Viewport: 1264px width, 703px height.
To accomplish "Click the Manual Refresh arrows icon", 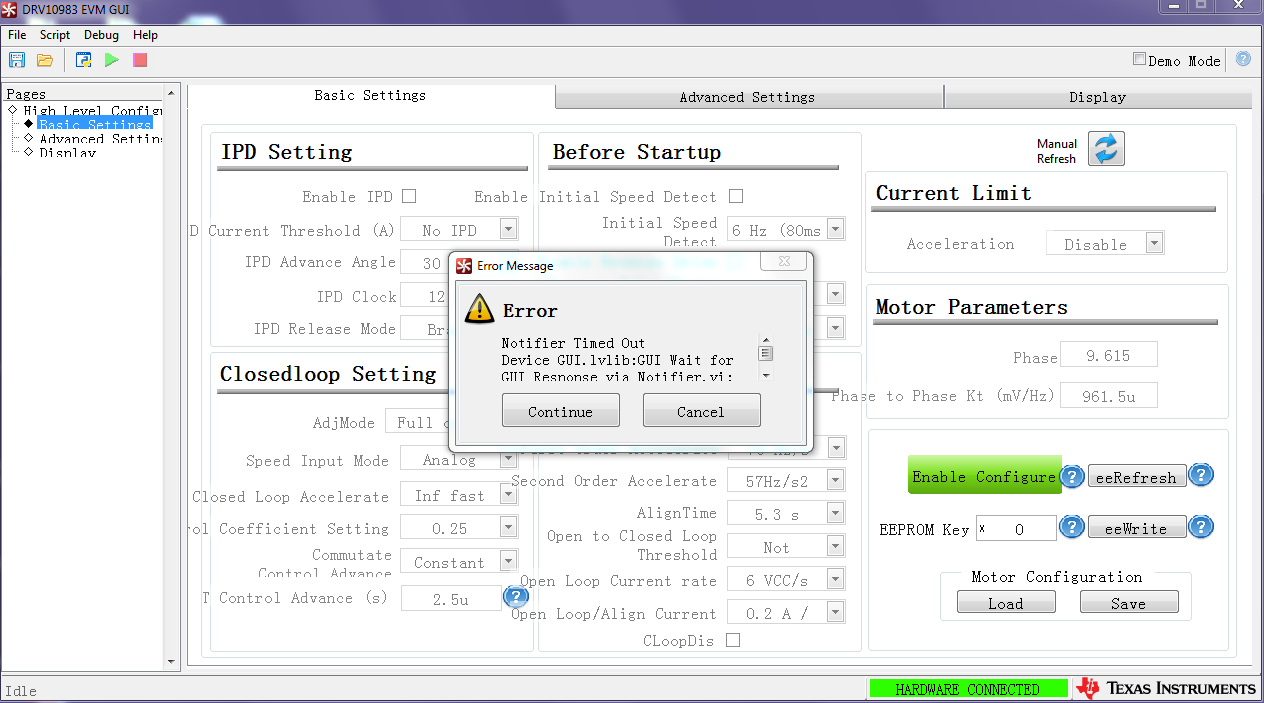I will coord(1106,149).
